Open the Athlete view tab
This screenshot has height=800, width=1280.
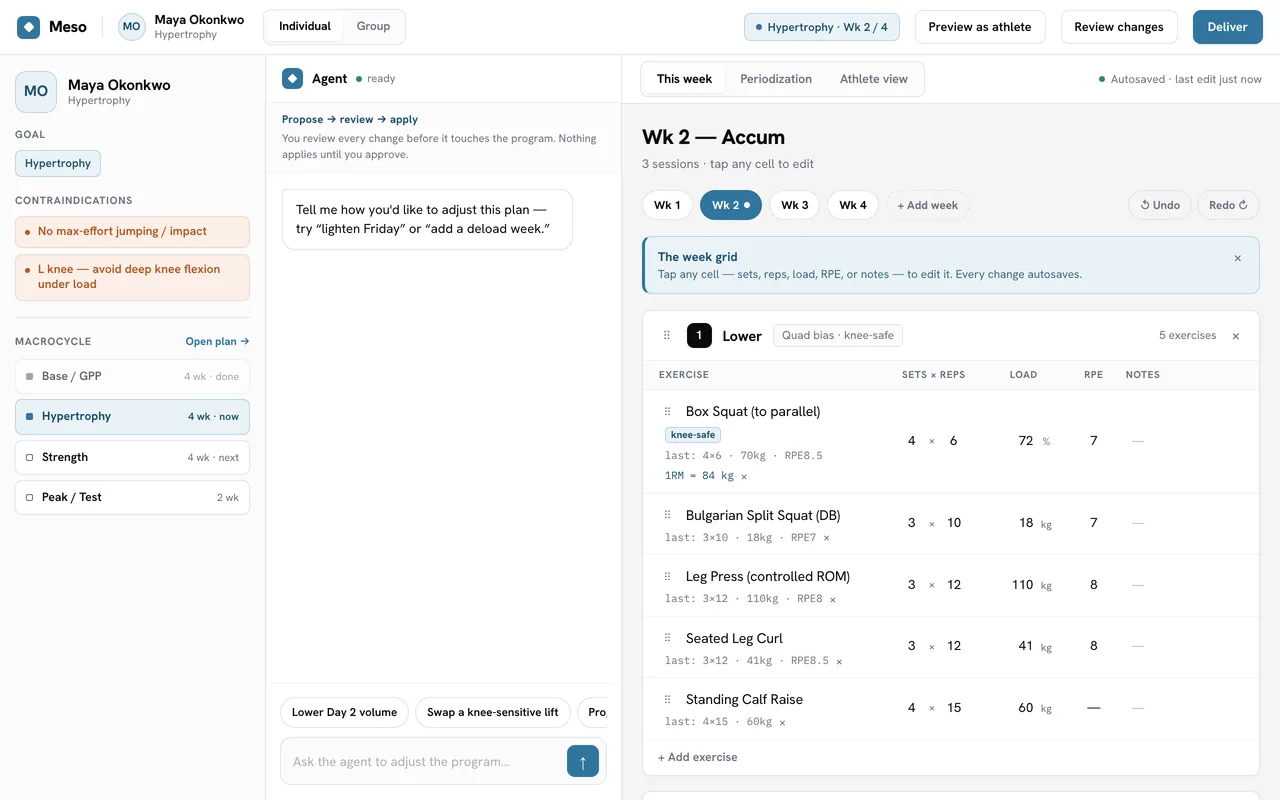(x=874, y=79)
